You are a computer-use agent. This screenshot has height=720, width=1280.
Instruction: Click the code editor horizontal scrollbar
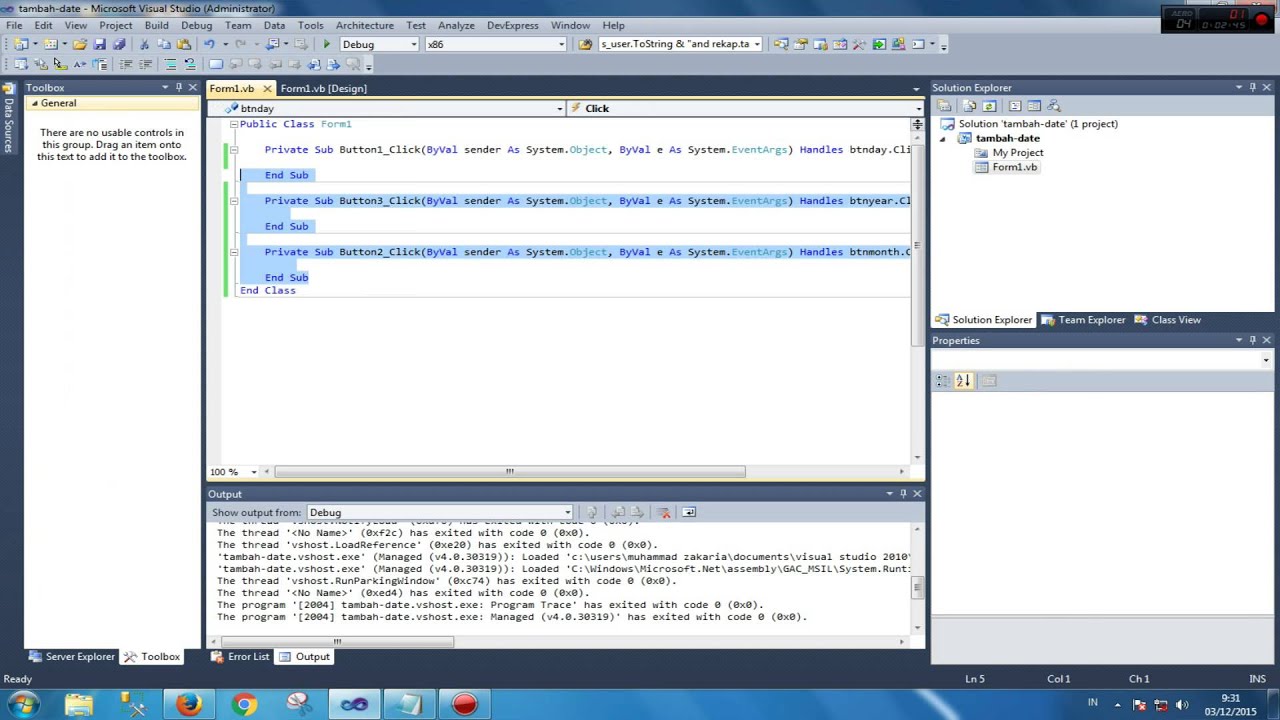point(510,472)
